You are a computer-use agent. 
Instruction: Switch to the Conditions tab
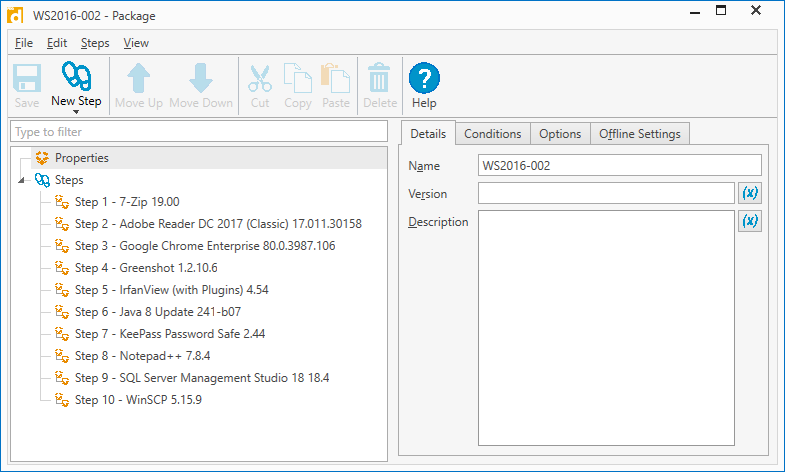point(493,134)
